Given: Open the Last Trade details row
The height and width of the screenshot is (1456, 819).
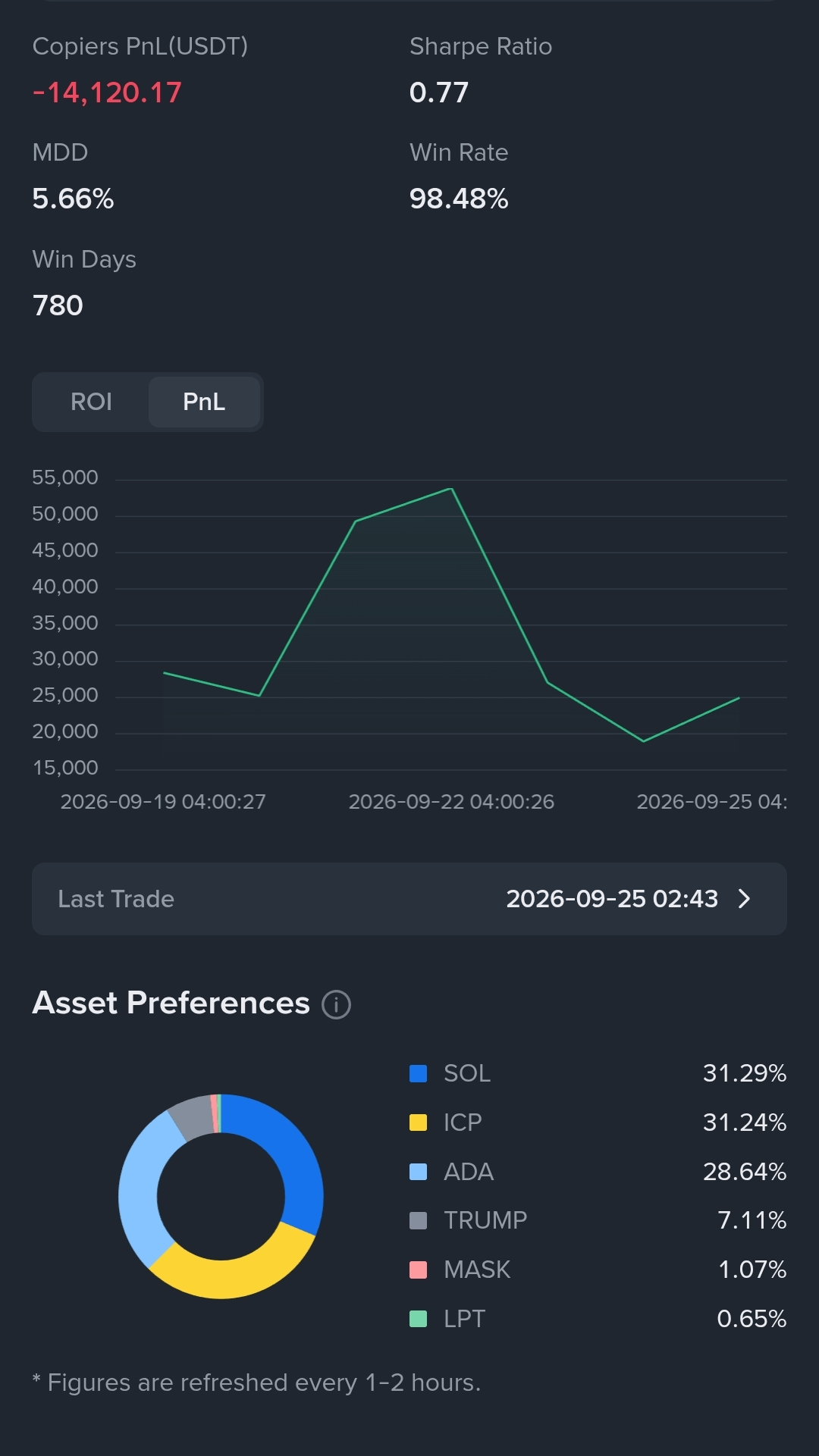Looking at the screenshot, I should [409, 899].
